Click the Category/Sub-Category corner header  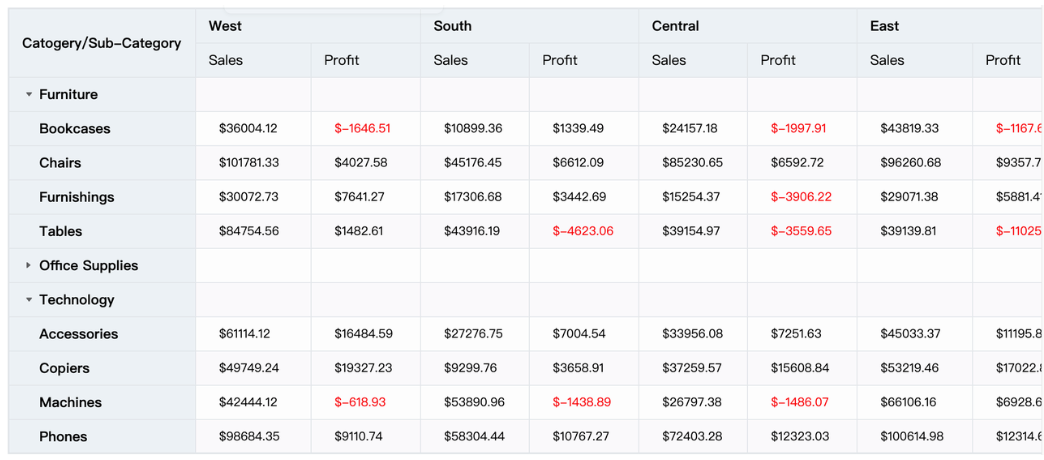click(102, 43)
